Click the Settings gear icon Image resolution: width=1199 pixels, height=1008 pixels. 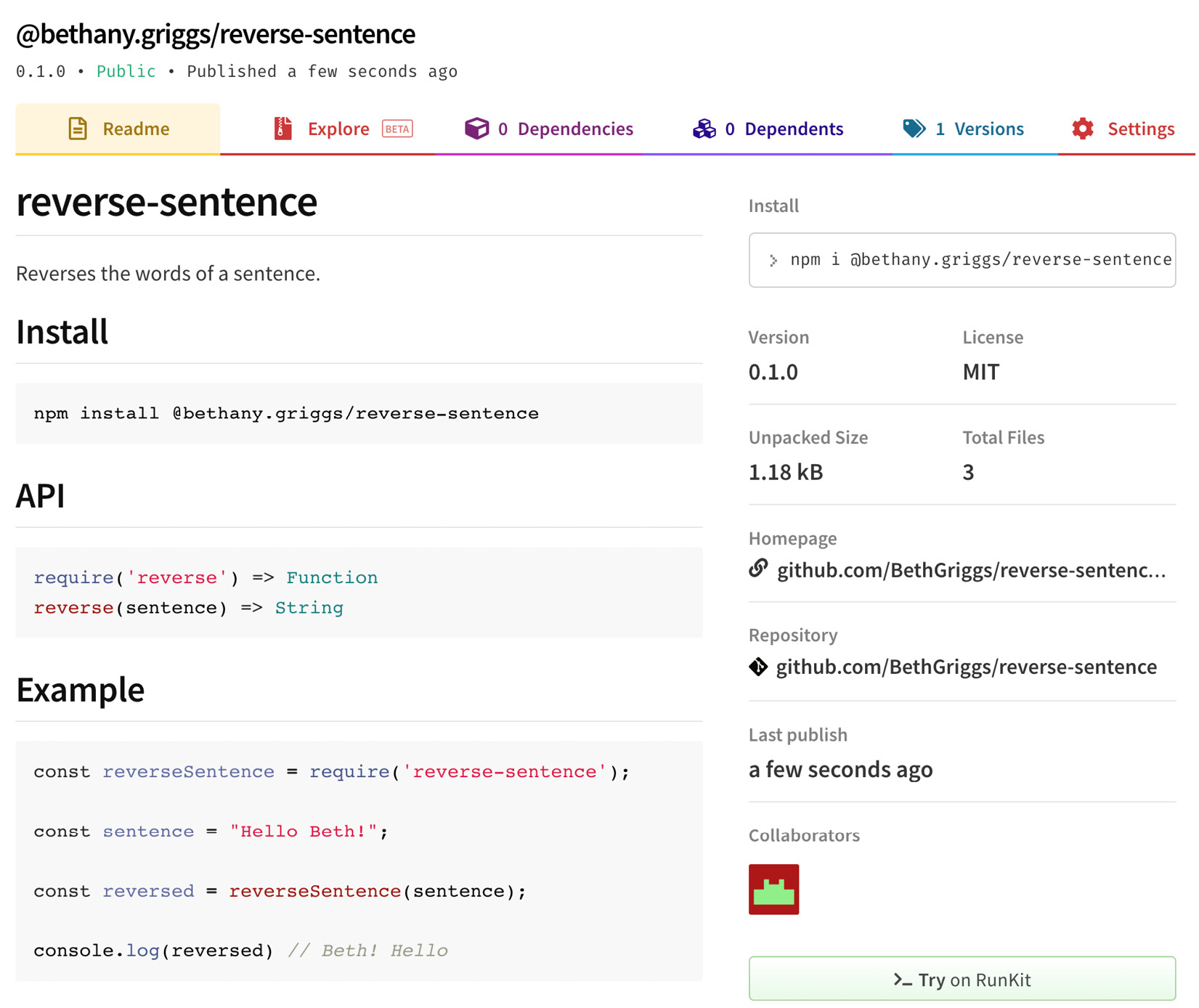1082,129
